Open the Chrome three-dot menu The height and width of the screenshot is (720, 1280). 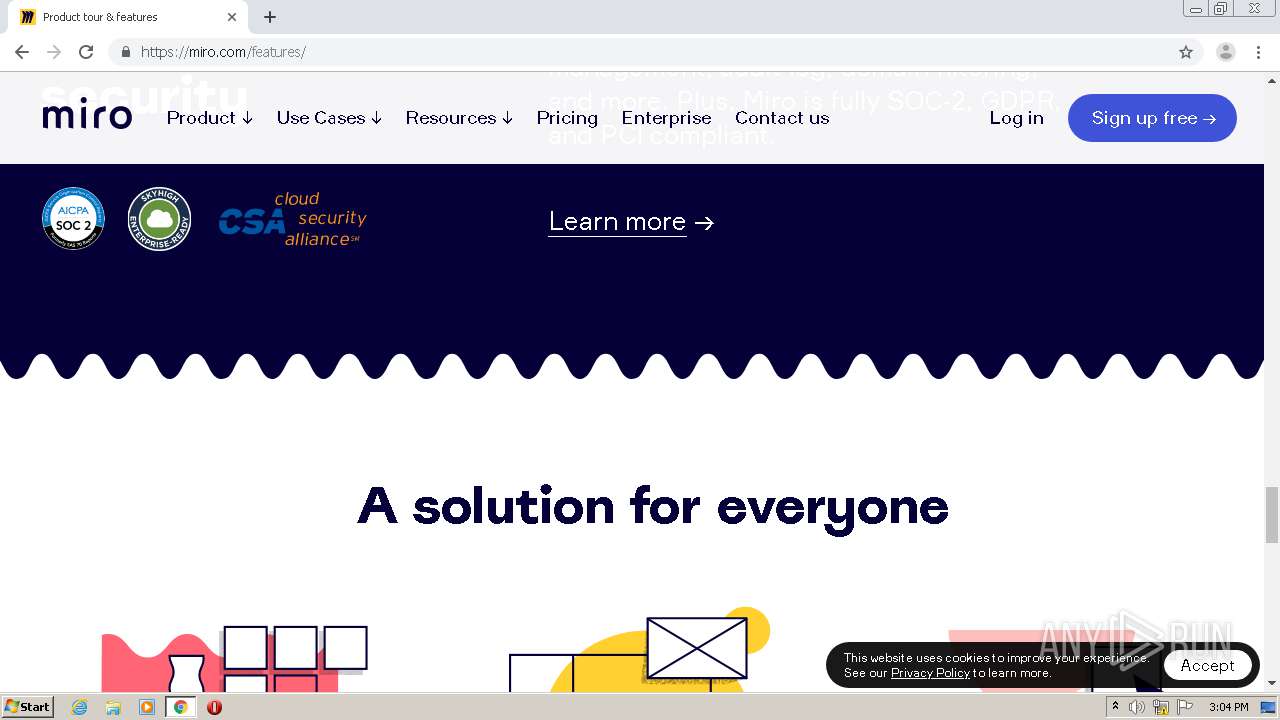[1259, 52]
